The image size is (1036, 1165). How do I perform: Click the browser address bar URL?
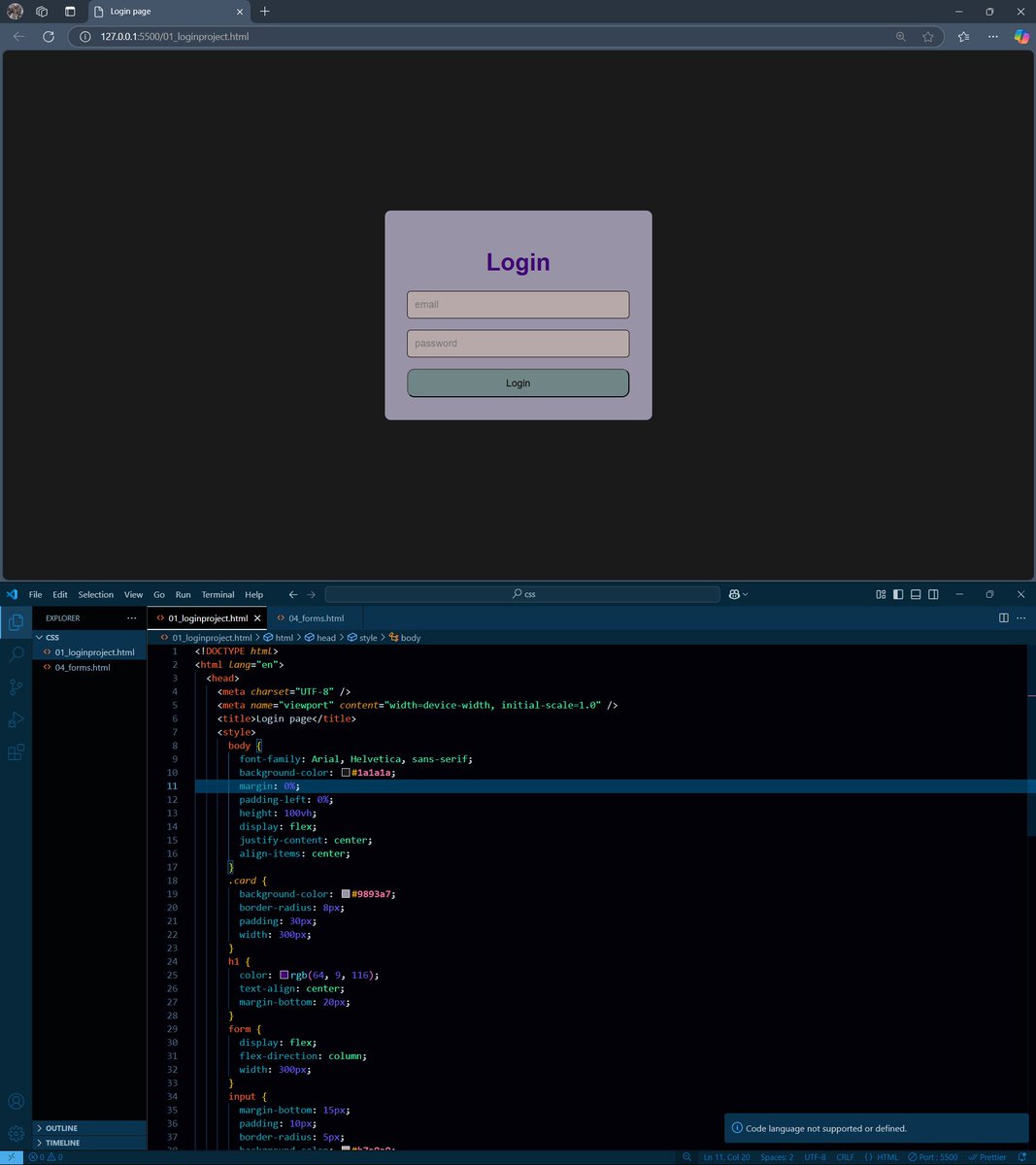(175, 36)
